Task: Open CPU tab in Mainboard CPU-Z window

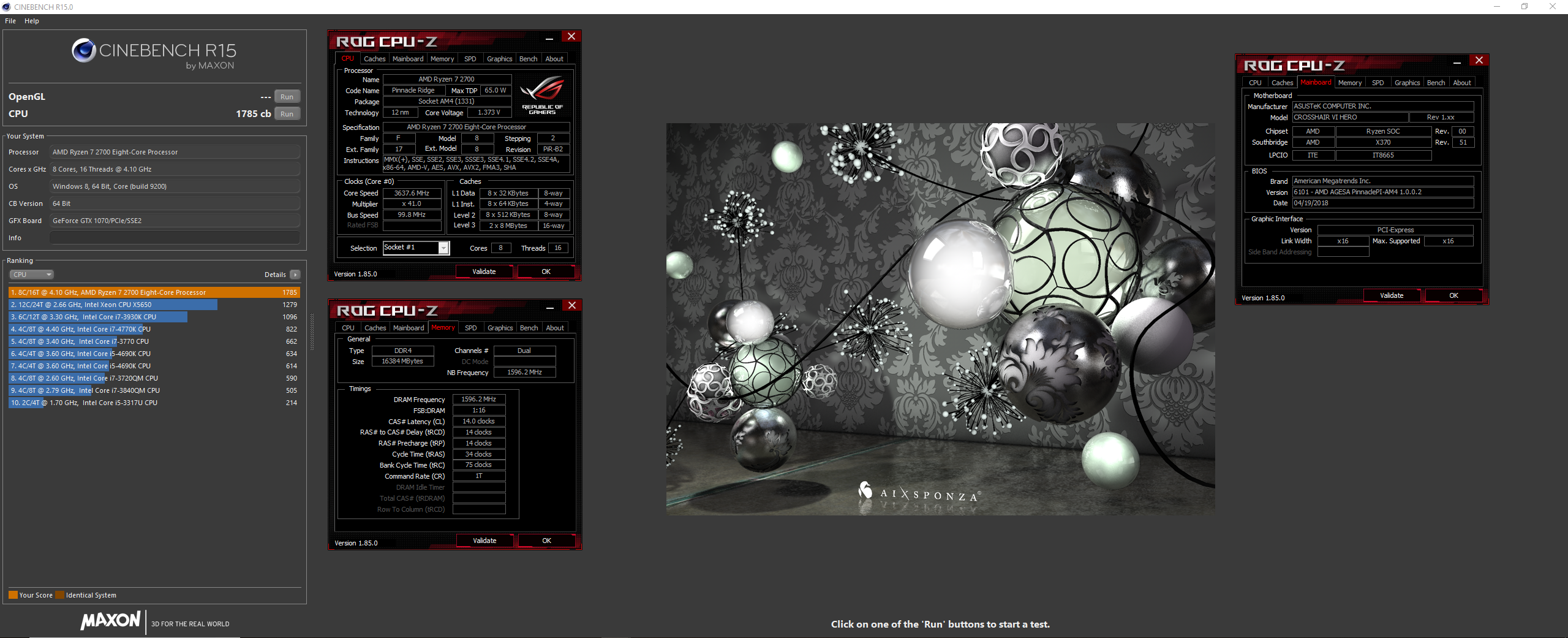Action: [x=1255, y=83]
